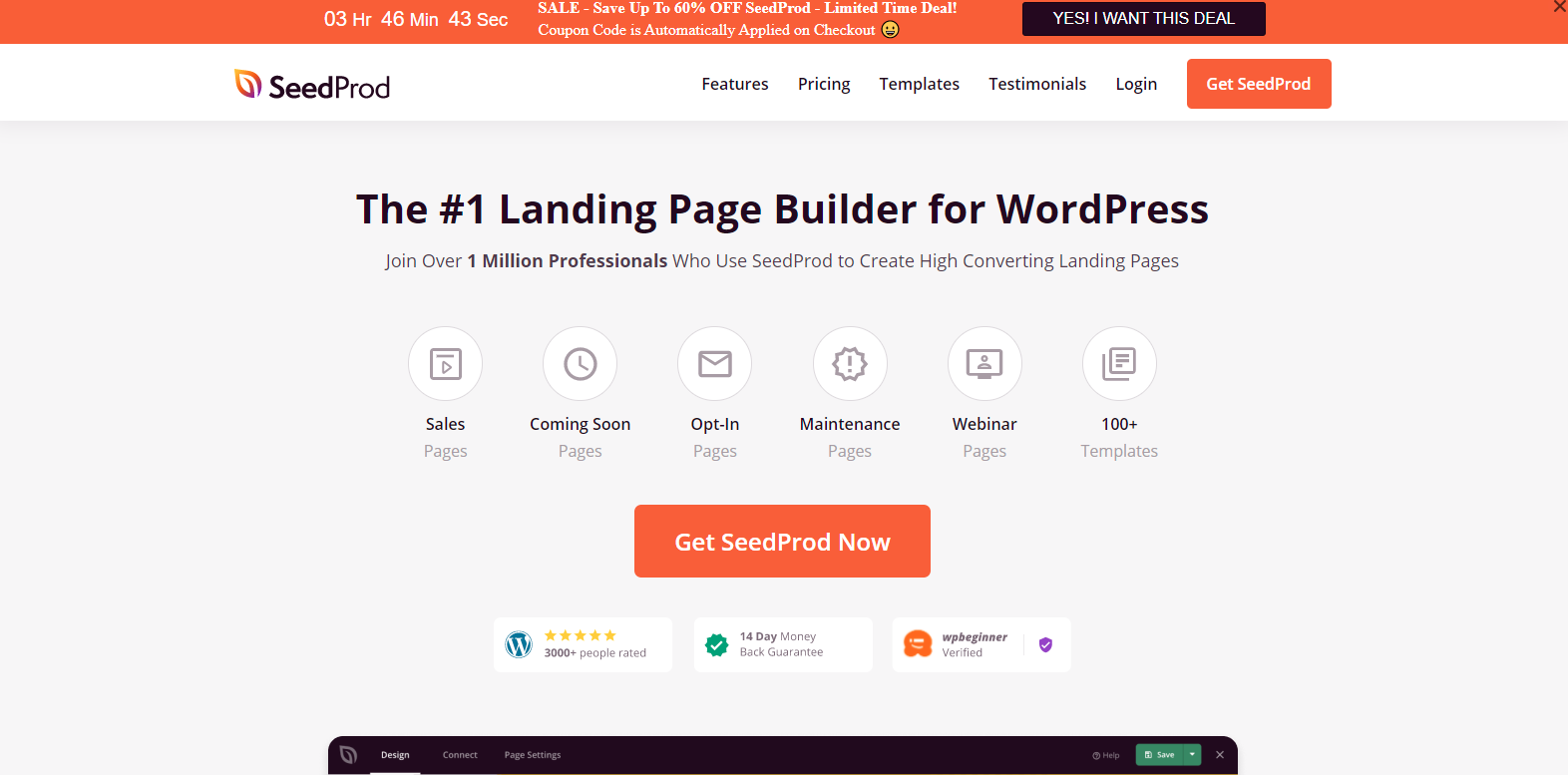Screen dimensions: 1568x775
Task: Click the green money-back guarantee checkmark
Action: click(716, 645)
